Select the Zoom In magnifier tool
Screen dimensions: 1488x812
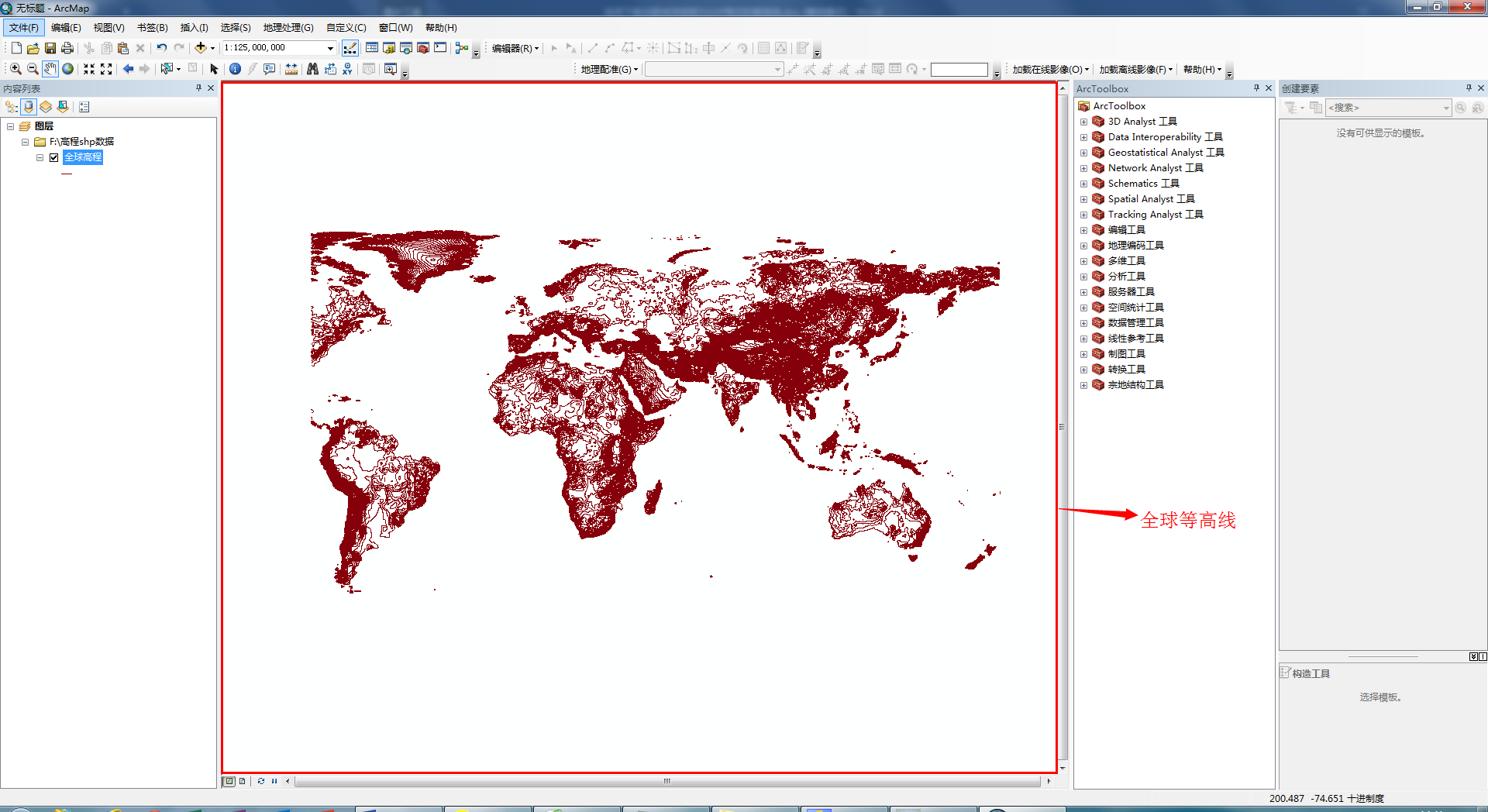[x=15, y=69]
